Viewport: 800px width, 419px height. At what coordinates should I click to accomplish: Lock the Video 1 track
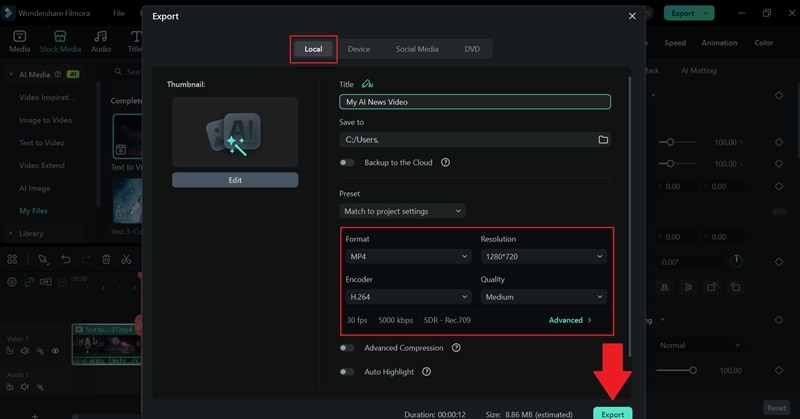point(10,351)
